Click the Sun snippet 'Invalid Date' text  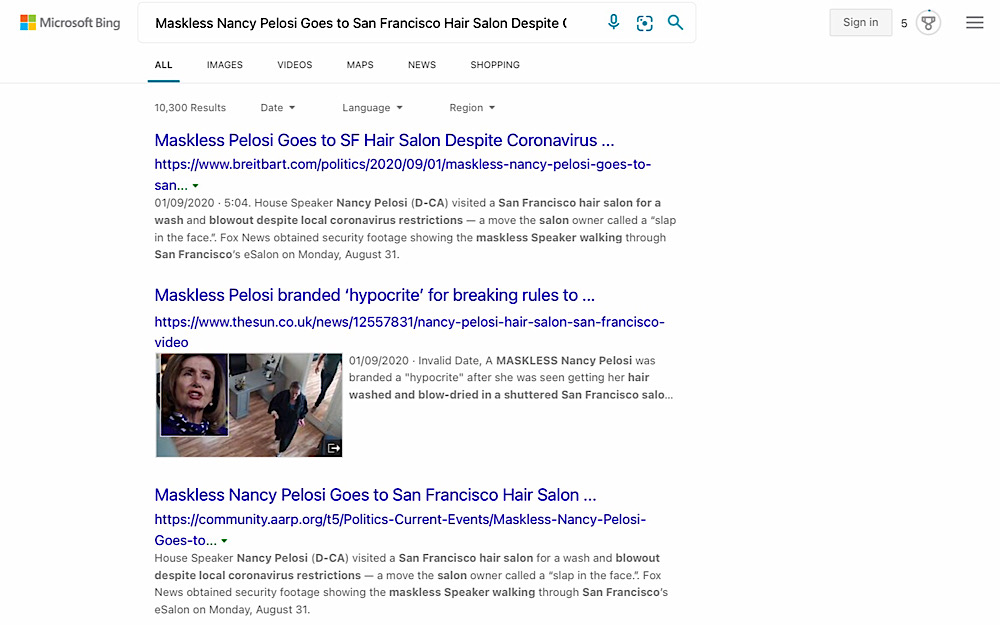(x=510, y=378)
